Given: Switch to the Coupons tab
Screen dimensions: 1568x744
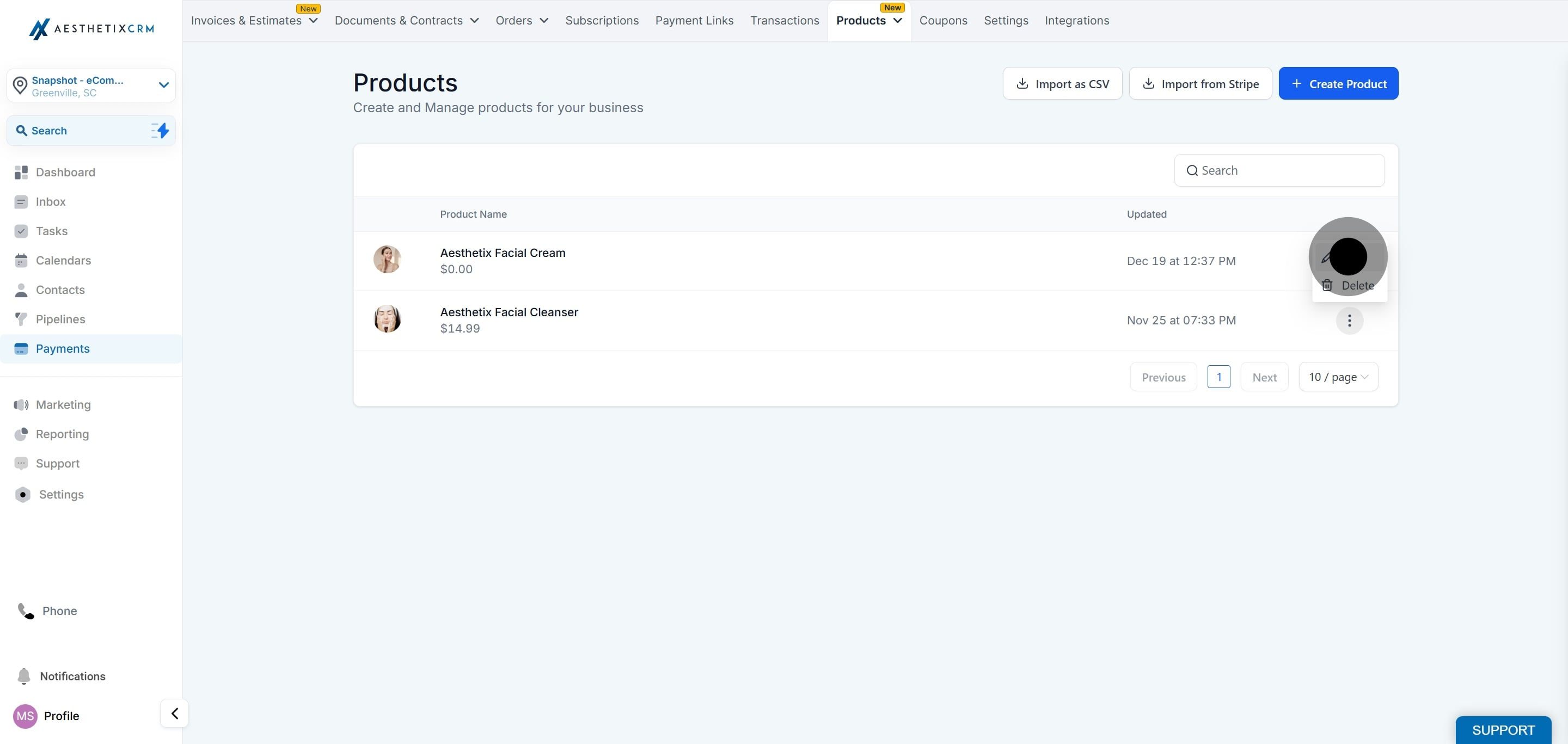Looking at the screenshot, I should (x=943, y=21).
